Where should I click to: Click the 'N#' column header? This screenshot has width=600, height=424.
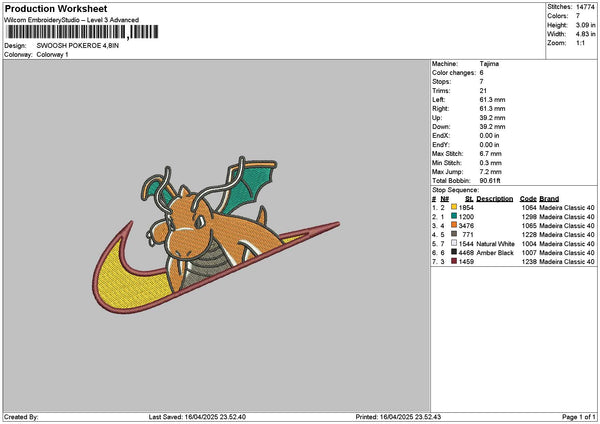pyautogui.click(x=444, y=199)
